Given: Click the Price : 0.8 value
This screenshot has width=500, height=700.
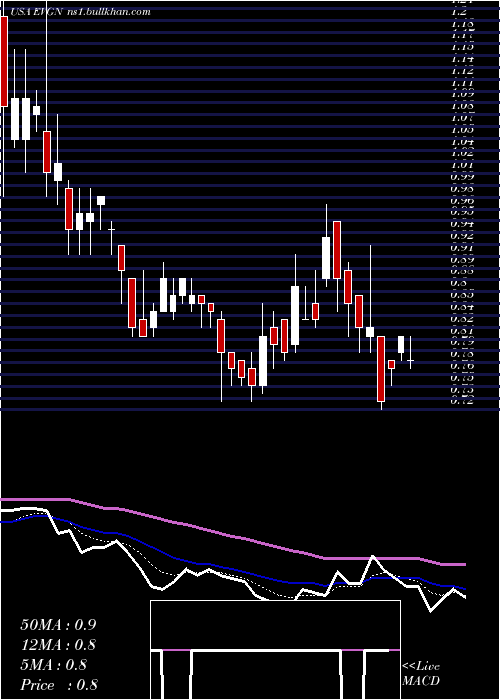Looking at the screenshot, I should click(59, 685).
